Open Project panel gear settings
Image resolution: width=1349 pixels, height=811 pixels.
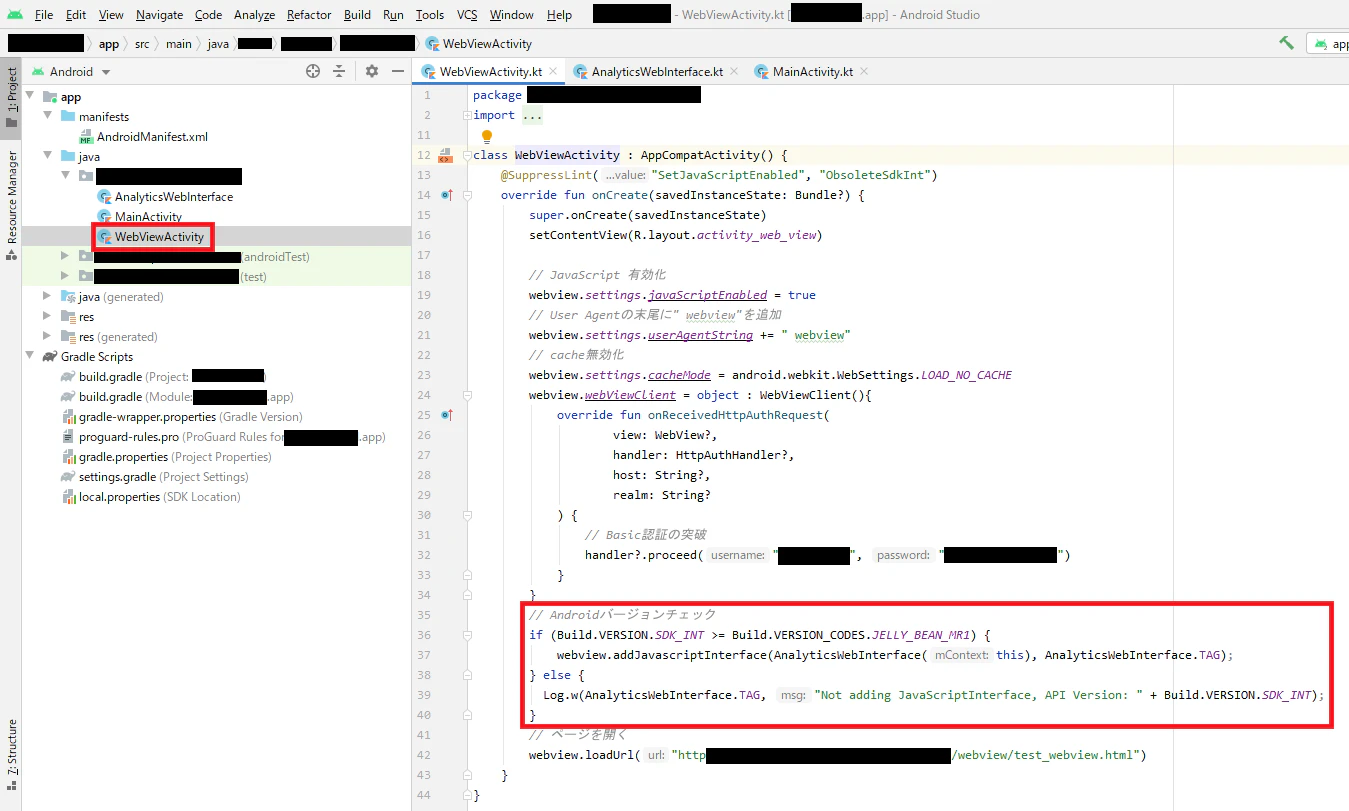[372, 71]
